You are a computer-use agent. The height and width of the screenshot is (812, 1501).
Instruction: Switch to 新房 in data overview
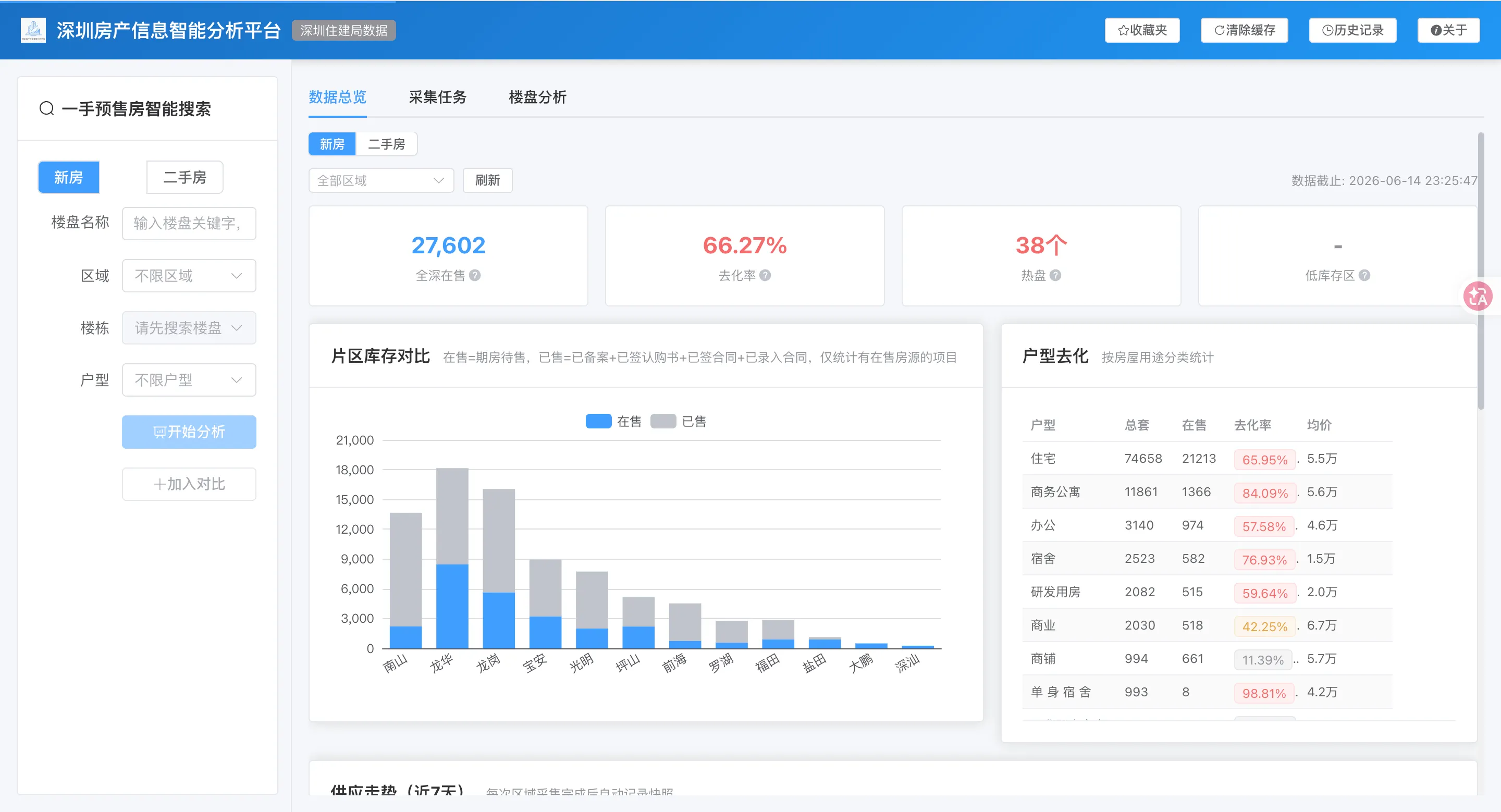[x=332, y=144]
